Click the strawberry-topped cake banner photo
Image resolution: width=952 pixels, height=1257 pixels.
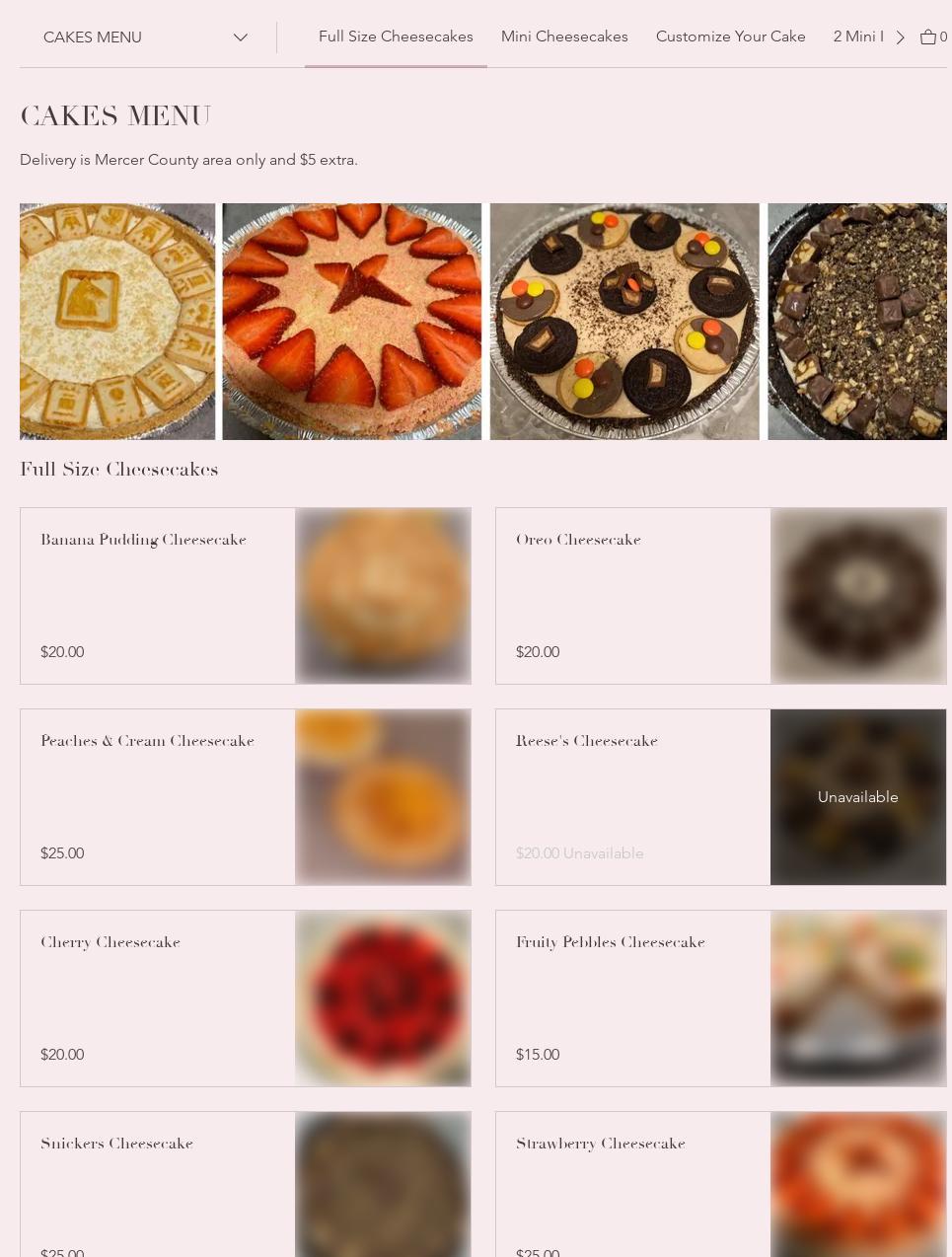click(352, 322)
